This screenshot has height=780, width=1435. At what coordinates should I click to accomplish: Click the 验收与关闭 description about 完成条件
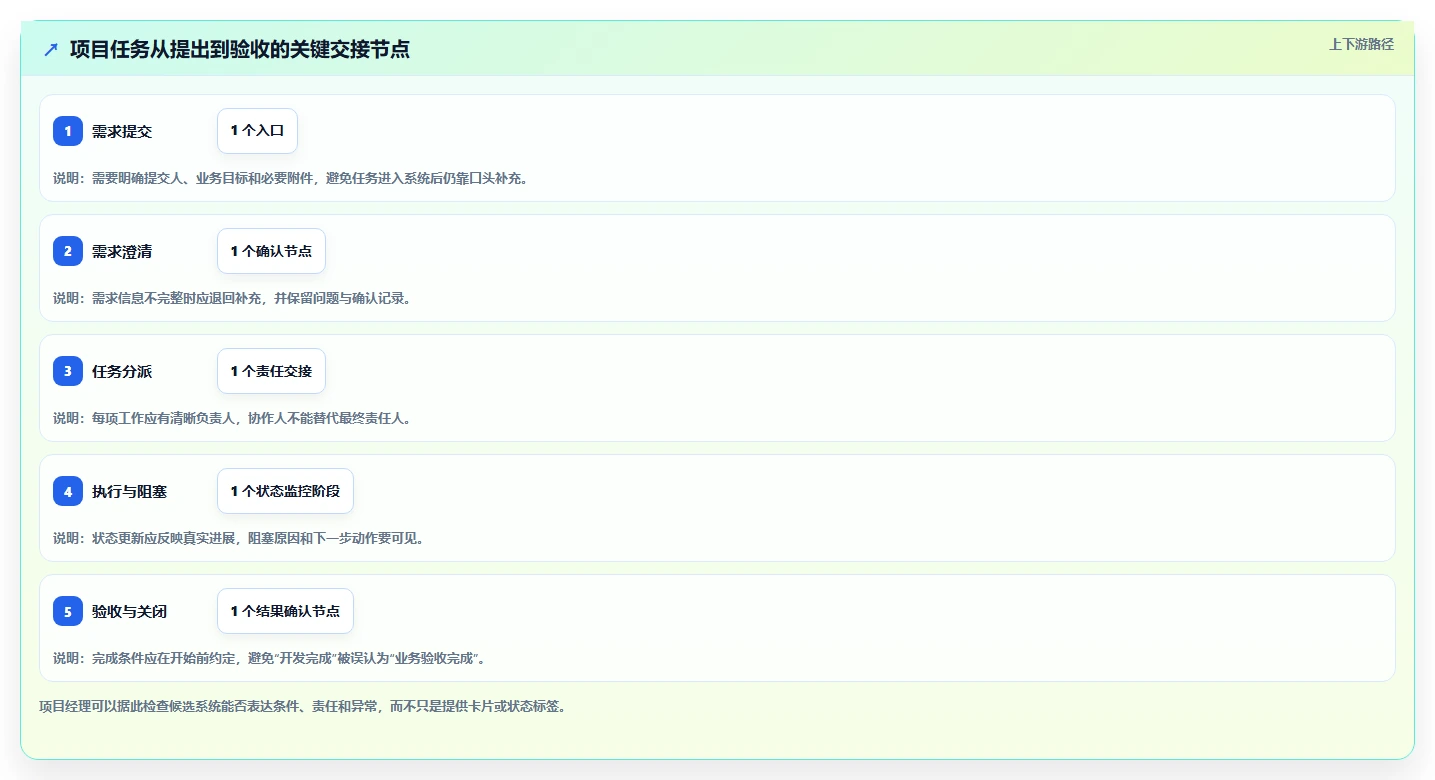[269, 658]
